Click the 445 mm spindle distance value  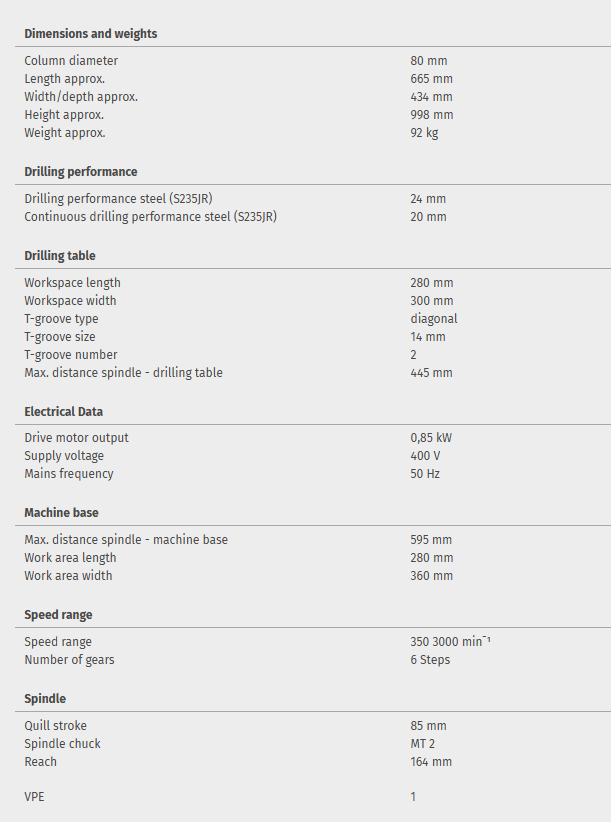(431, 373)
